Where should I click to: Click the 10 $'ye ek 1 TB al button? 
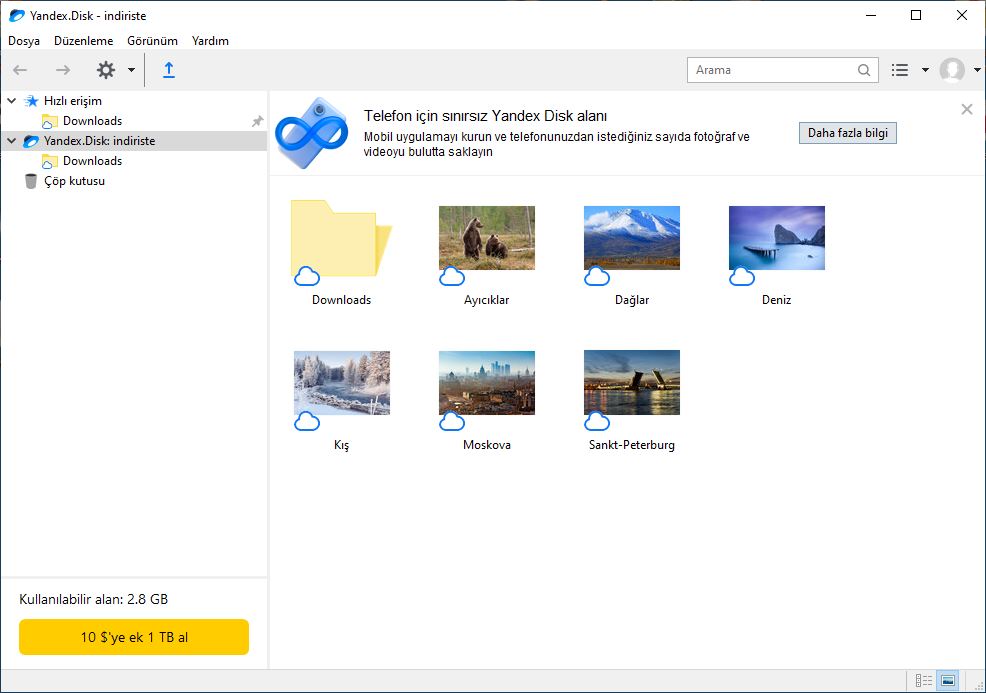click(x=134, y=637)
